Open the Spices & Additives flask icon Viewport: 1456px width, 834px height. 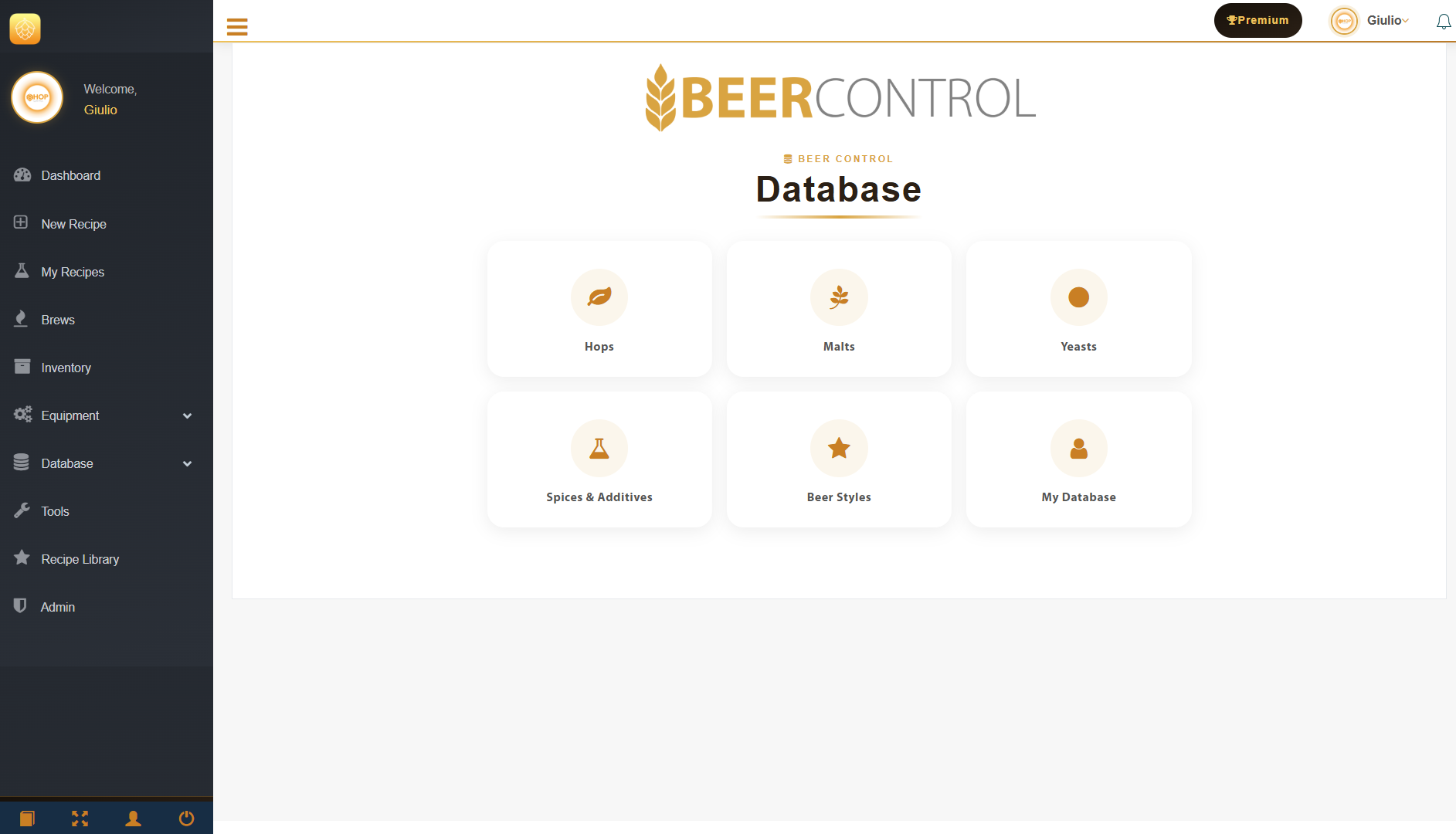pos(599,448)
